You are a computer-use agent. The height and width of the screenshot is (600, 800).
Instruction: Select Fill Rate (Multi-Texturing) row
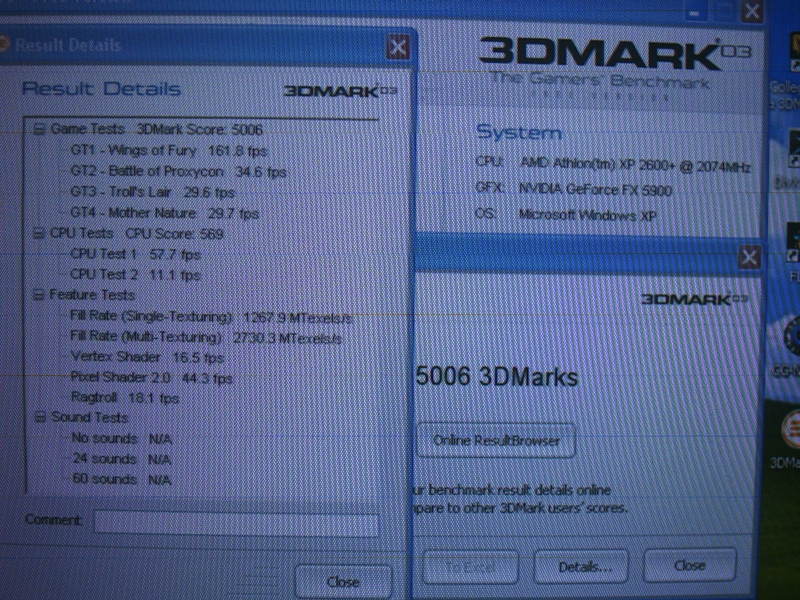pyautogui.click(x=206, y=337)
